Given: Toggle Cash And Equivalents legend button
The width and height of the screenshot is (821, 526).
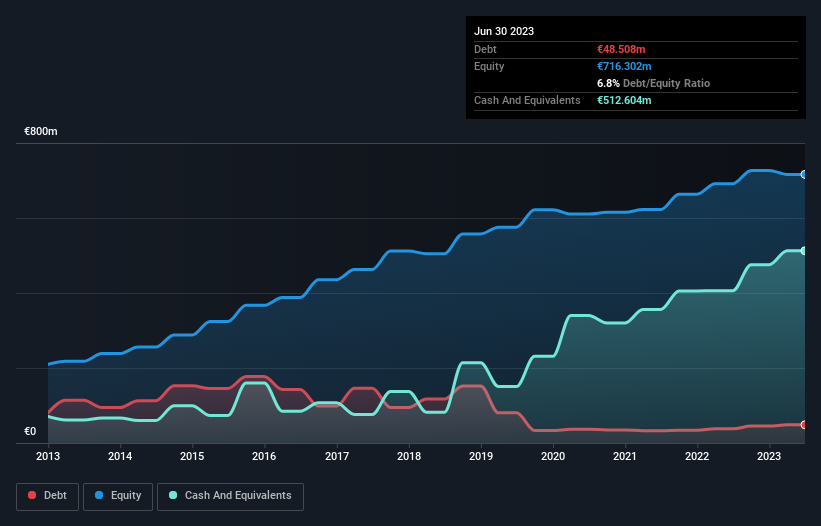Looking at the screenshot, I should point(230,496).
